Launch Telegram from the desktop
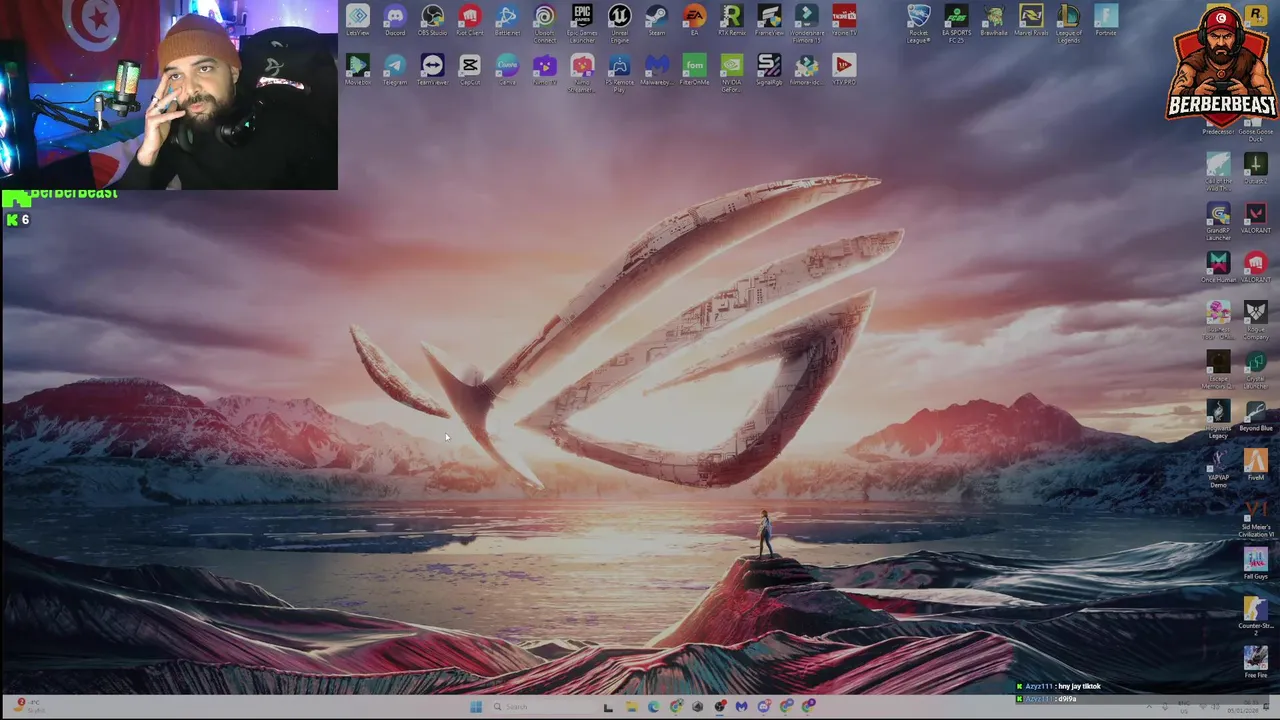This screenshot has width=1280, height=720. click(x=395, y=70)
